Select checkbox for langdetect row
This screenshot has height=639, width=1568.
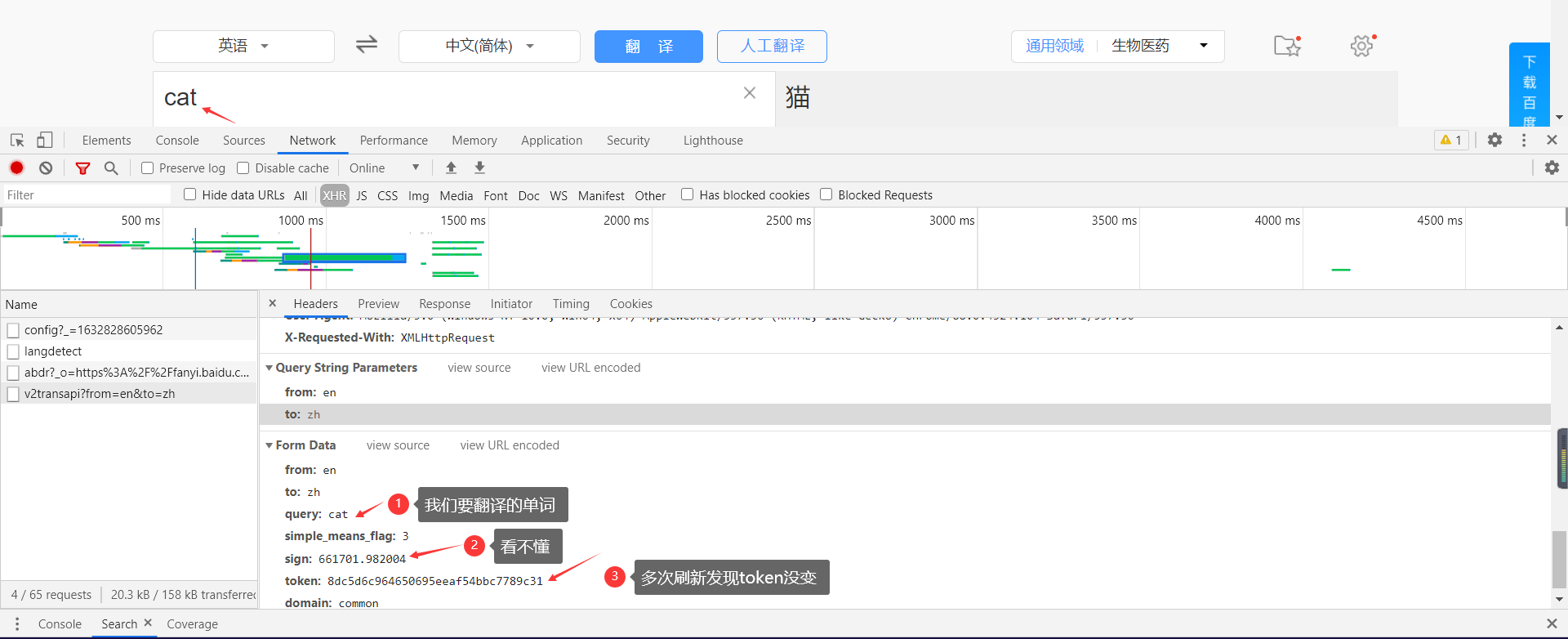[x=13, y=351]
